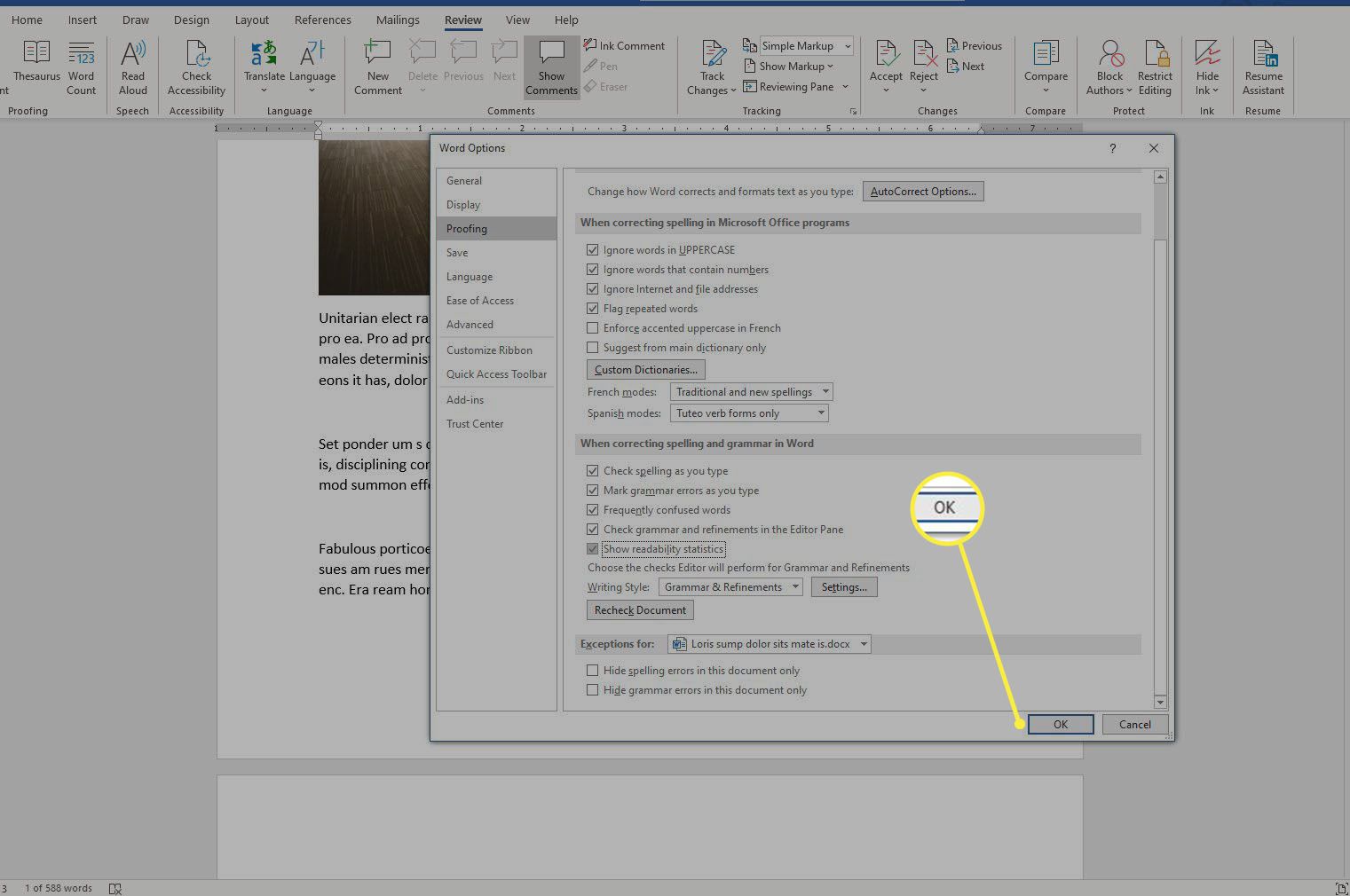1350x896 pixels.
Task: Enable Suggest from main dictionary only
Action: (x=592, y=348)
